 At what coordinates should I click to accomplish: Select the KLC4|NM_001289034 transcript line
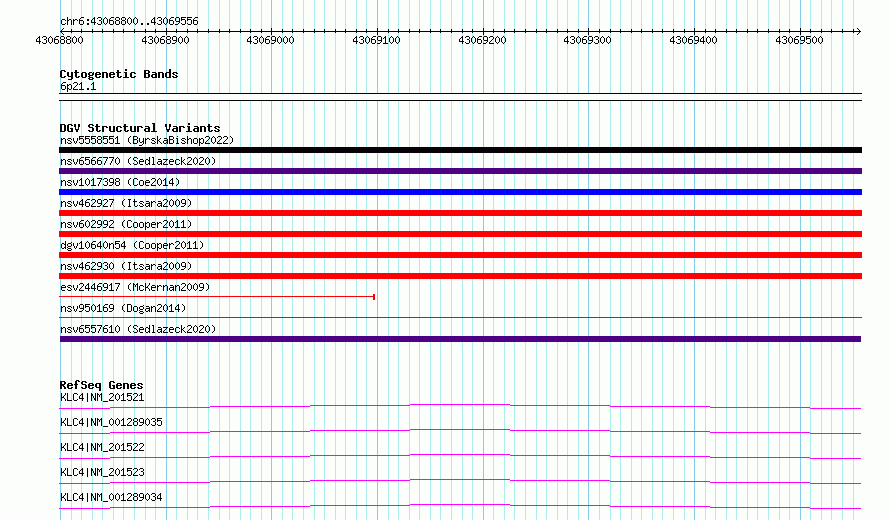coord(460,506)
